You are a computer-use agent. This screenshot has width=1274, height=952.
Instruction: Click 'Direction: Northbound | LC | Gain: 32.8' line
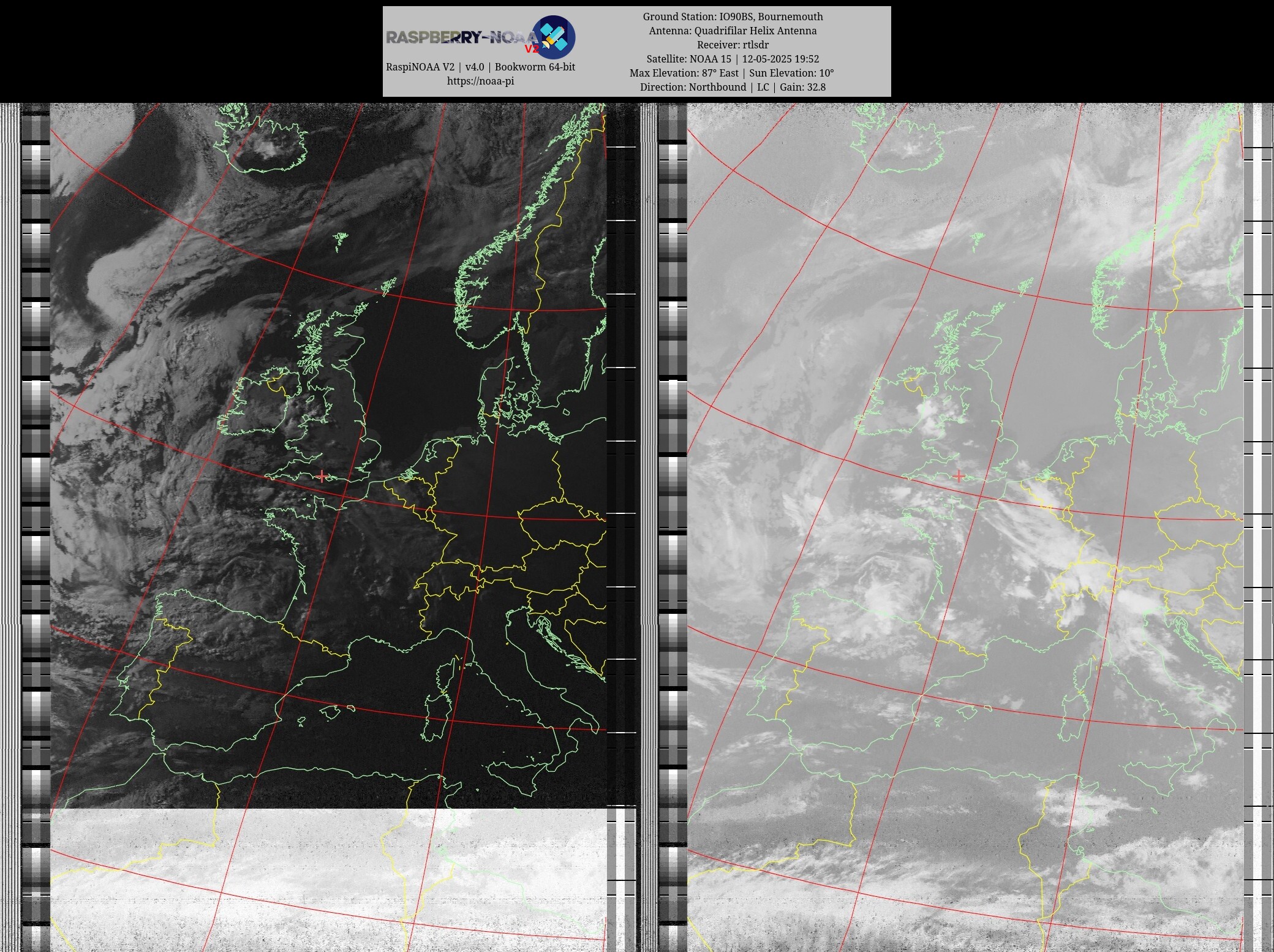coord(733,87)
